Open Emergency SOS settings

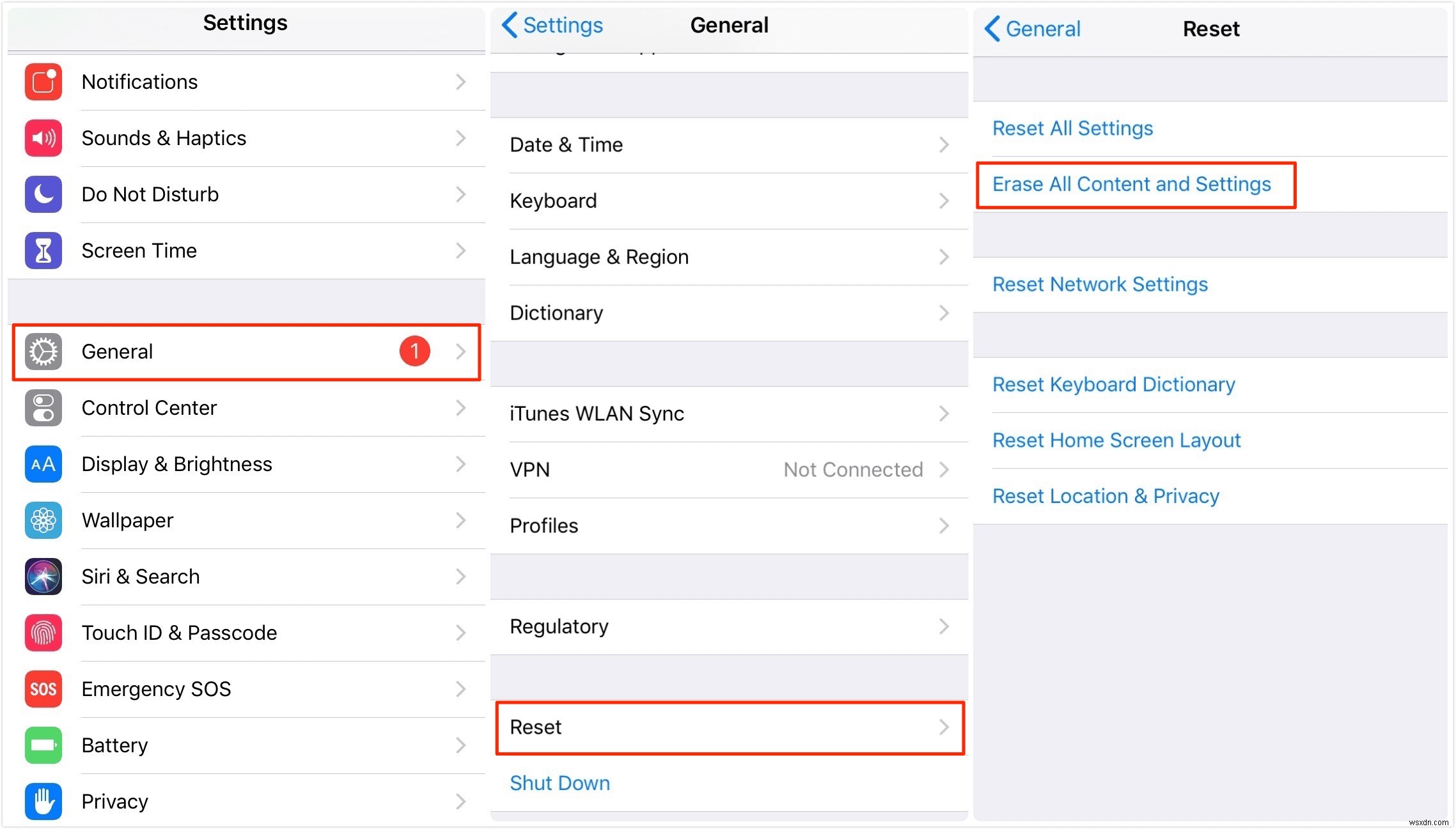(x=246, y=688)
